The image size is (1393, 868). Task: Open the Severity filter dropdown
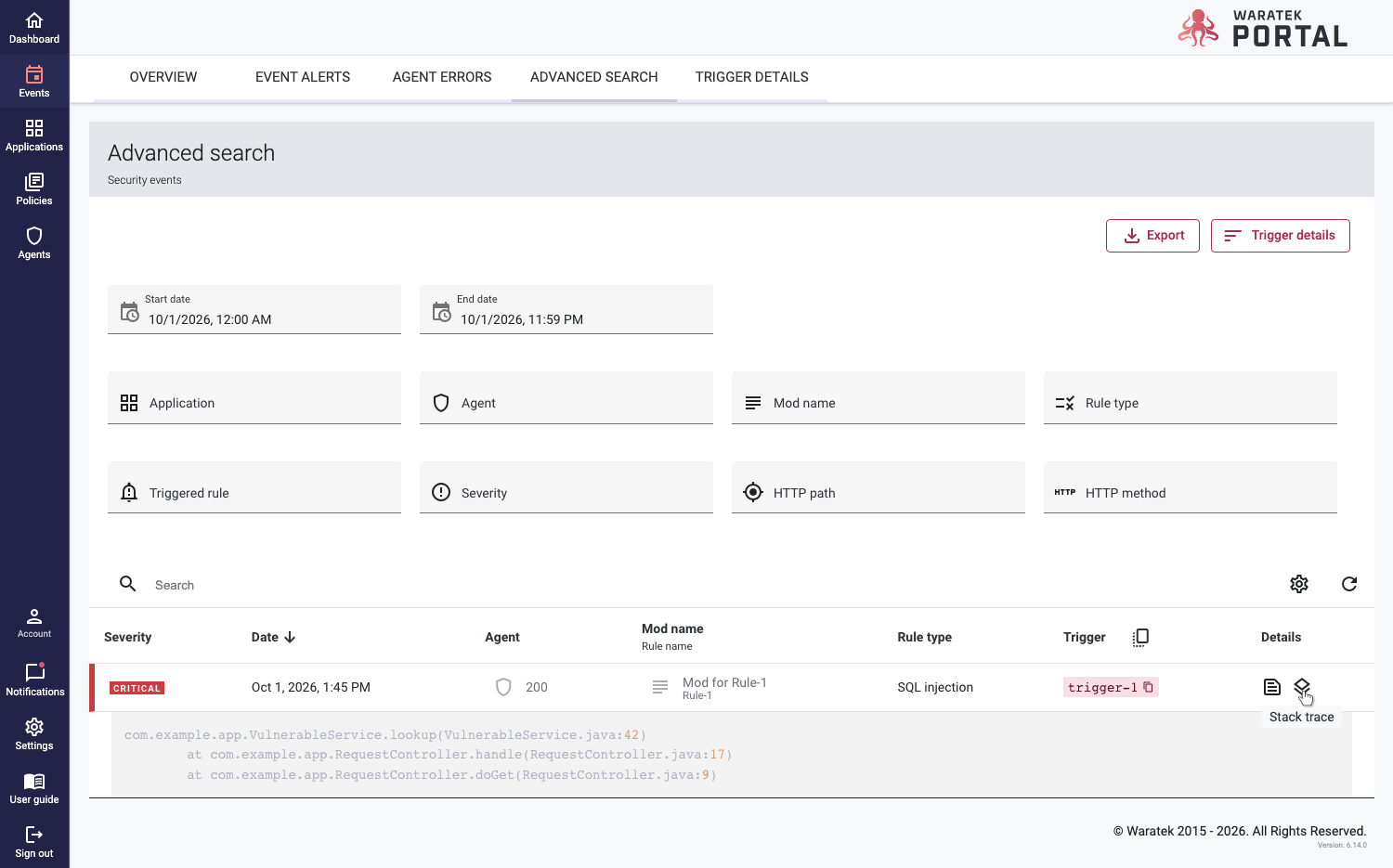[566, 487]
